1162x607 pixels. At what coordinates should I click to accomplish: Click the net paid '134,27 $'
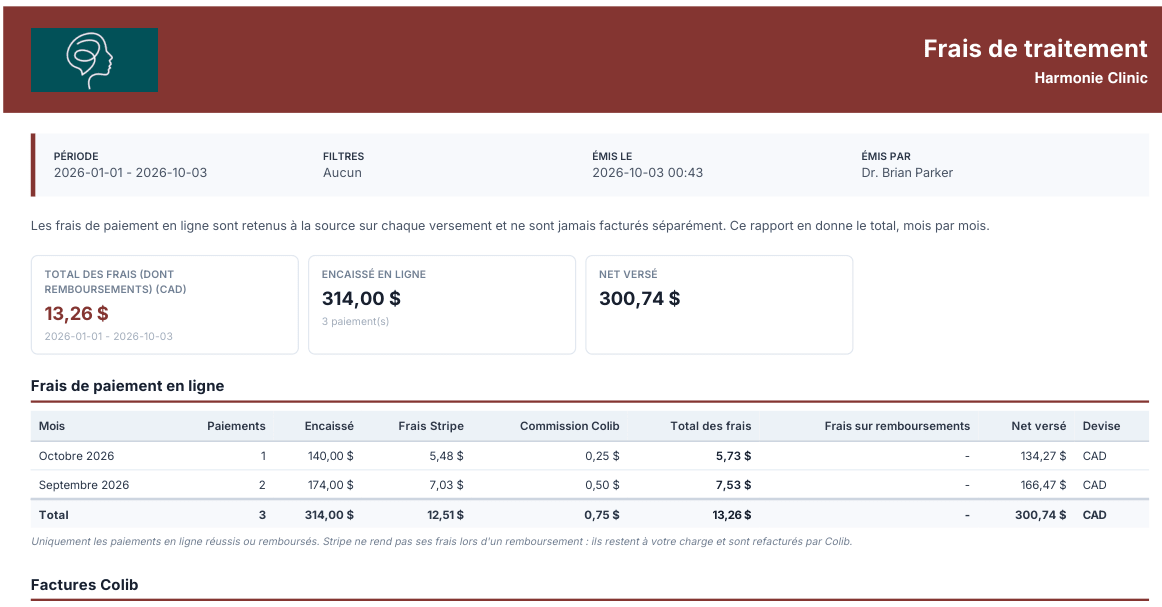click(x=1043, y=456)
